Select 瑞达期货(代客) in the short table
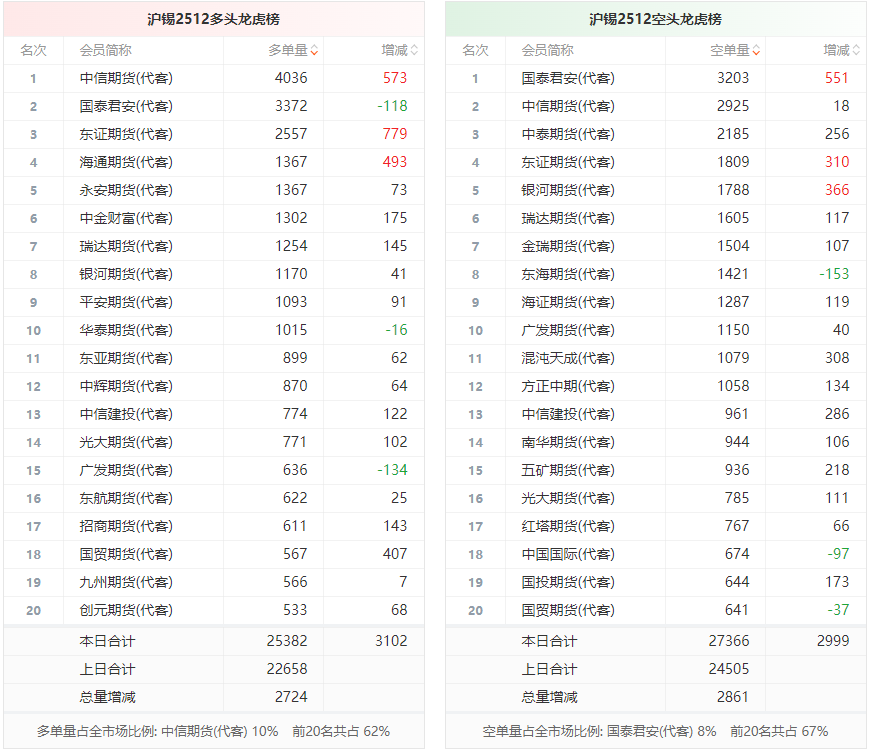This screenshot has height=753, width=870. (568, 218)
